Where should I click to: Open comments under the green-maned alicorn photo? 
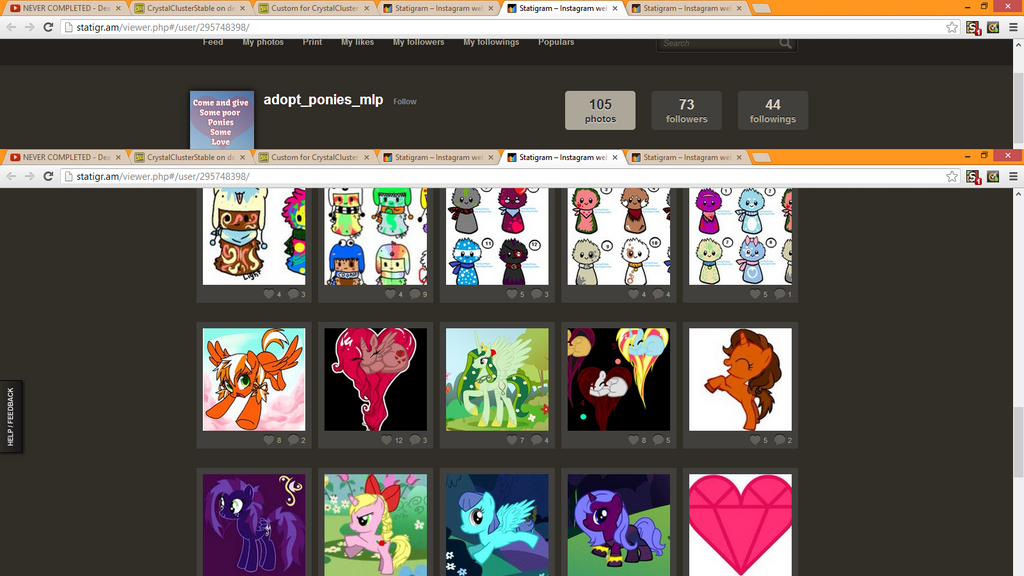tap(537, 440)
